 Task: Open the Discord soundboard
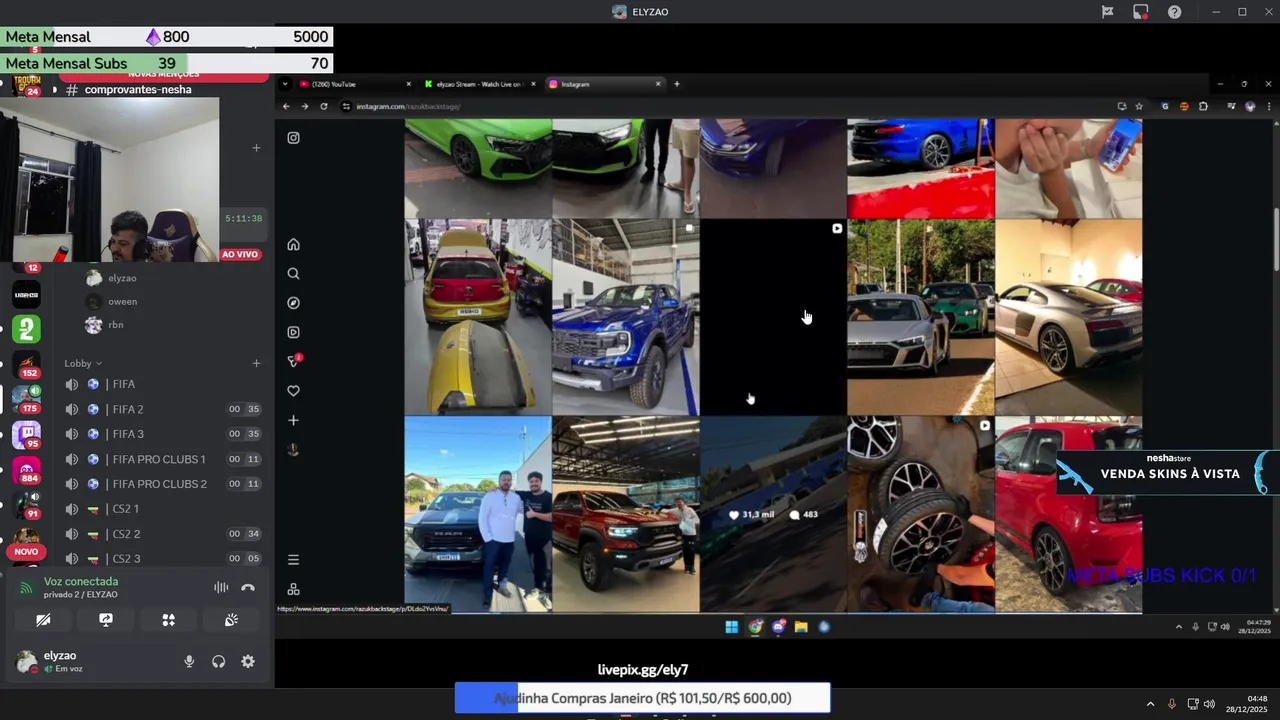click(231, 620)
